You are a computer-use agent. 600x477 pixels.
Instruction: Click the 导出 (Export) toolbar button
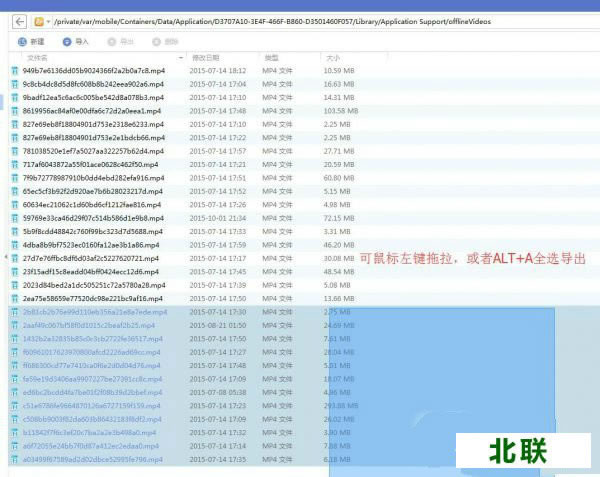(x=120, y=41)
